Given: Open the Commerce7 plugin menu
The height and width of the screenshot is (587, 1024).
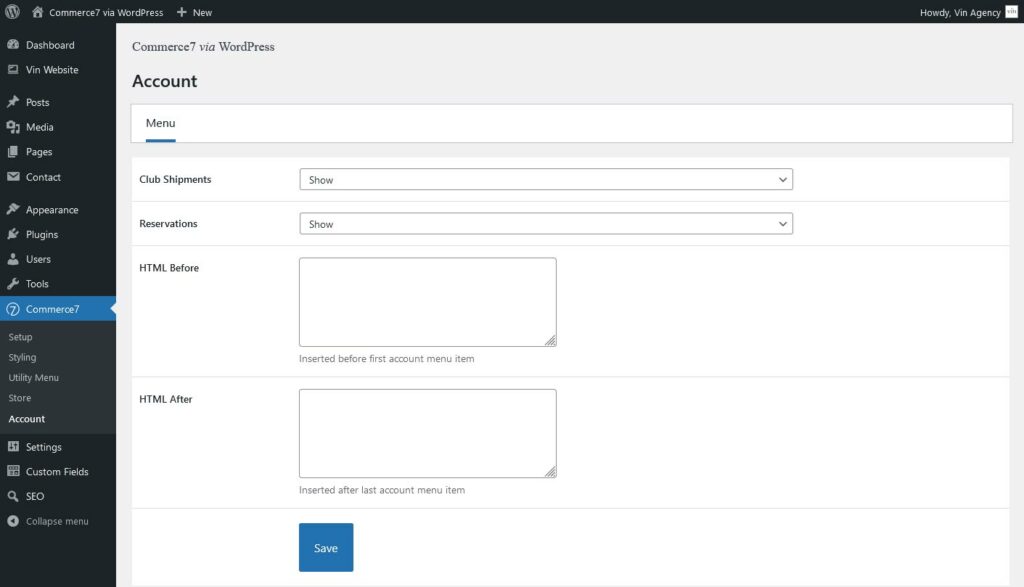Looking at the screenshot, I should click(55, 309).
